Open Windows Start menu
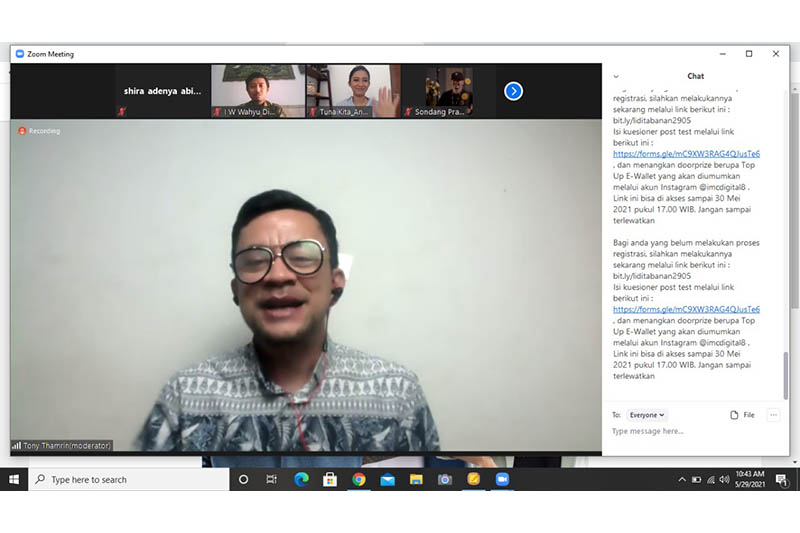 coord(14,479)
